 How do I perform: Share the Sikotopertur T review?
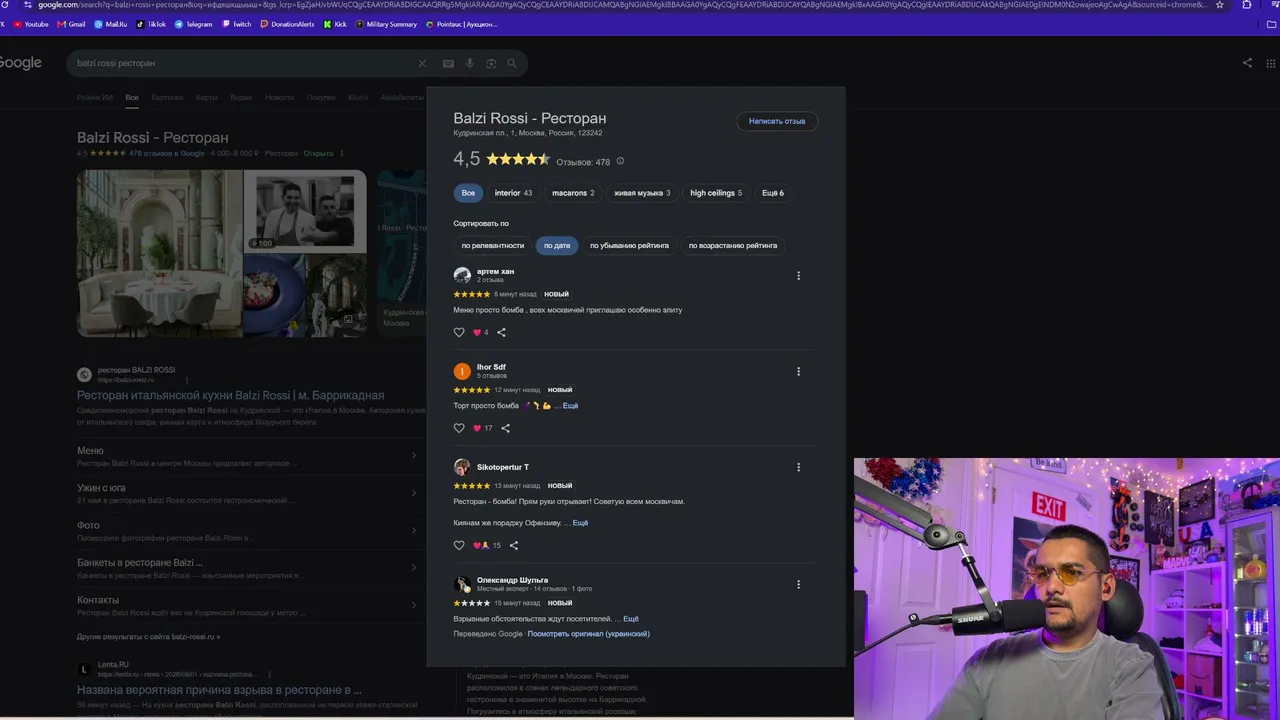tap(514, 545)
